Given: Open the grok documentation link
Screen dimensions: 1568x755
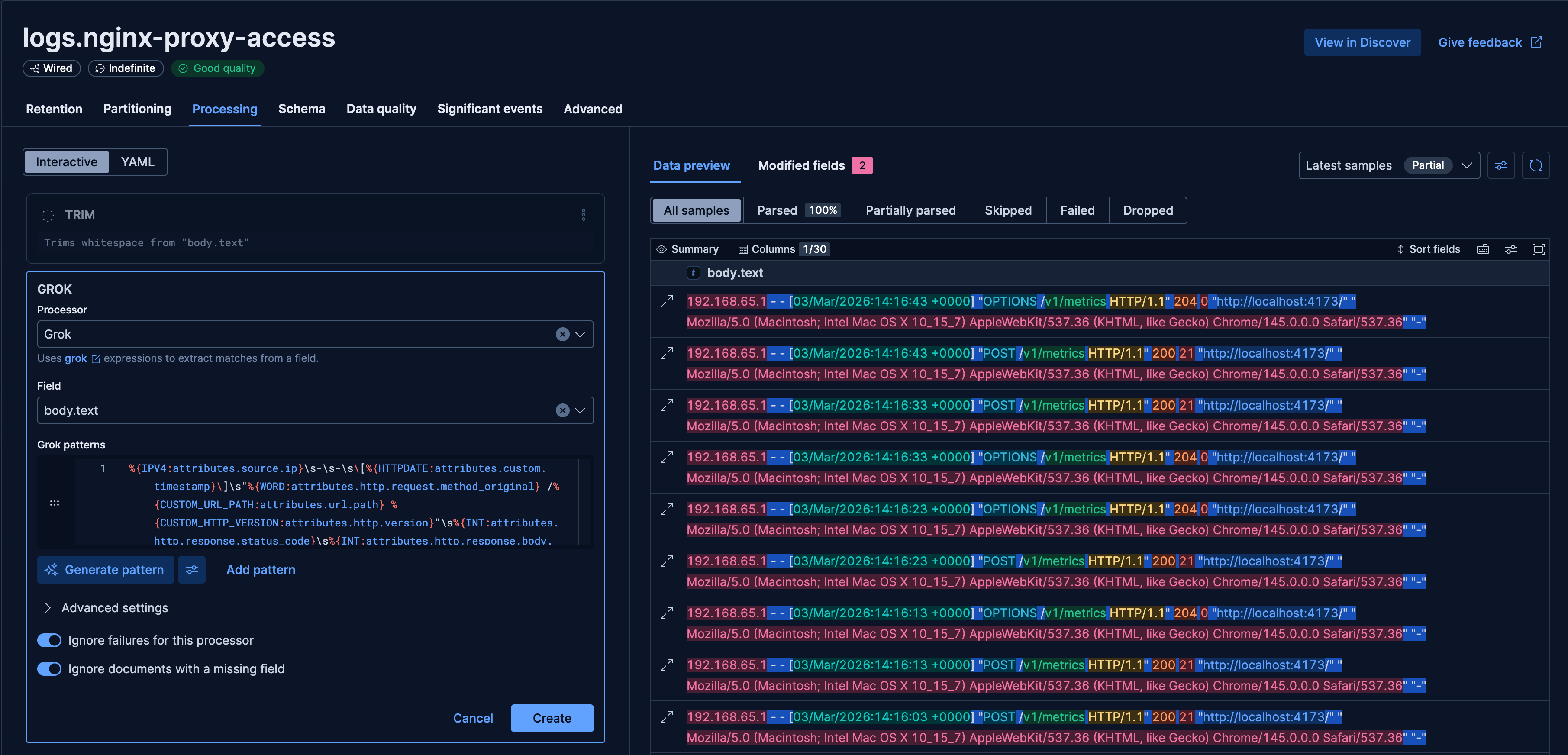Looking at the screenshot, I should [x=75, y=358].
